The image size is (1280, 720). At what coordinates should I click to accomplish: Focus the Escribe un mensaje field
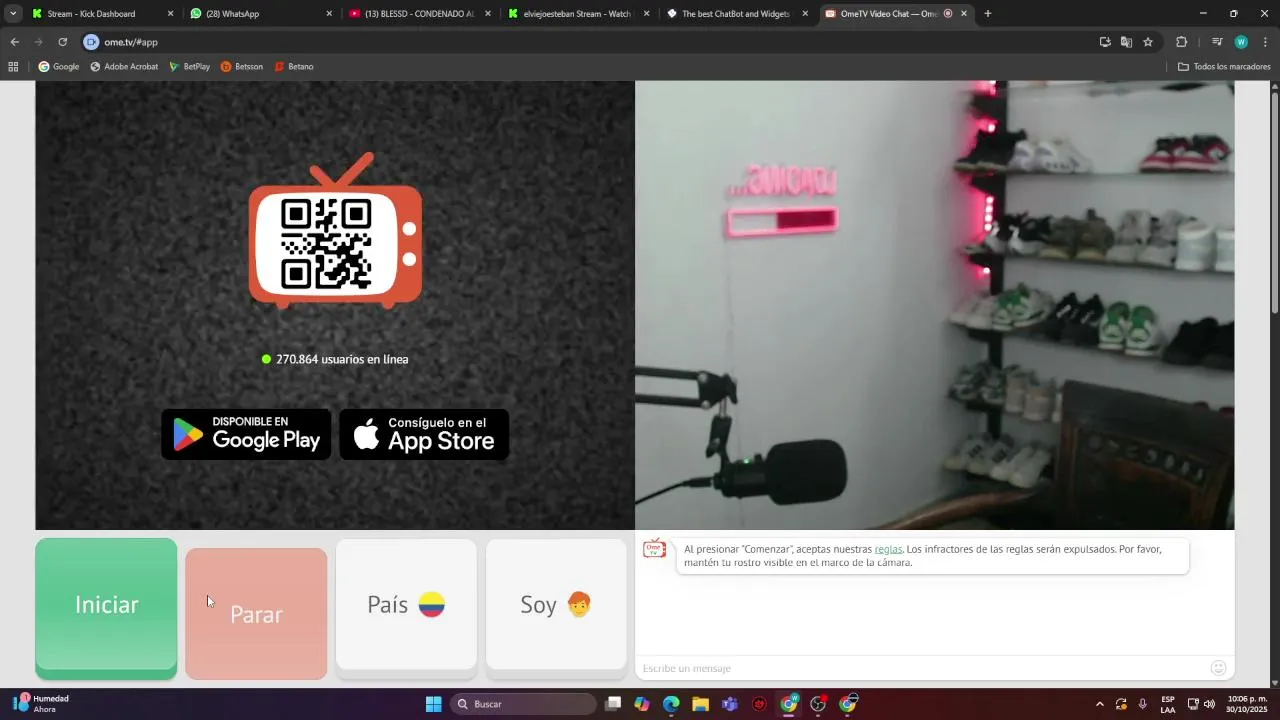[920, 668]
